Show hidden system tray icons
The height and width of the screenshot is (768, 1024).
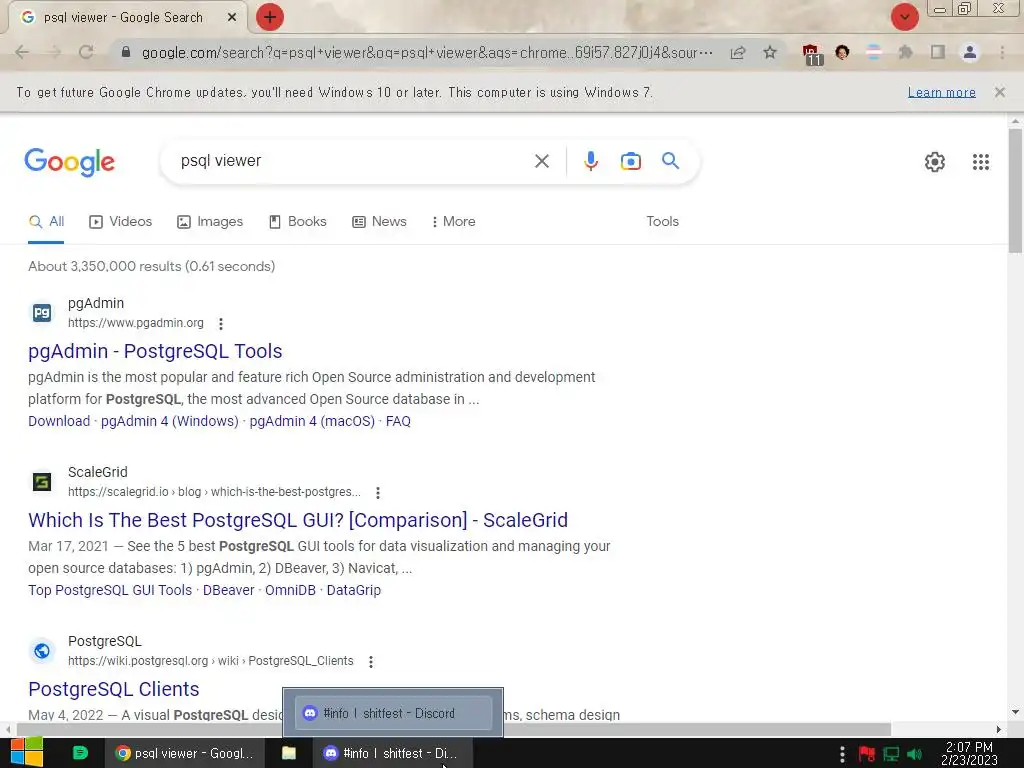[842, 754]
